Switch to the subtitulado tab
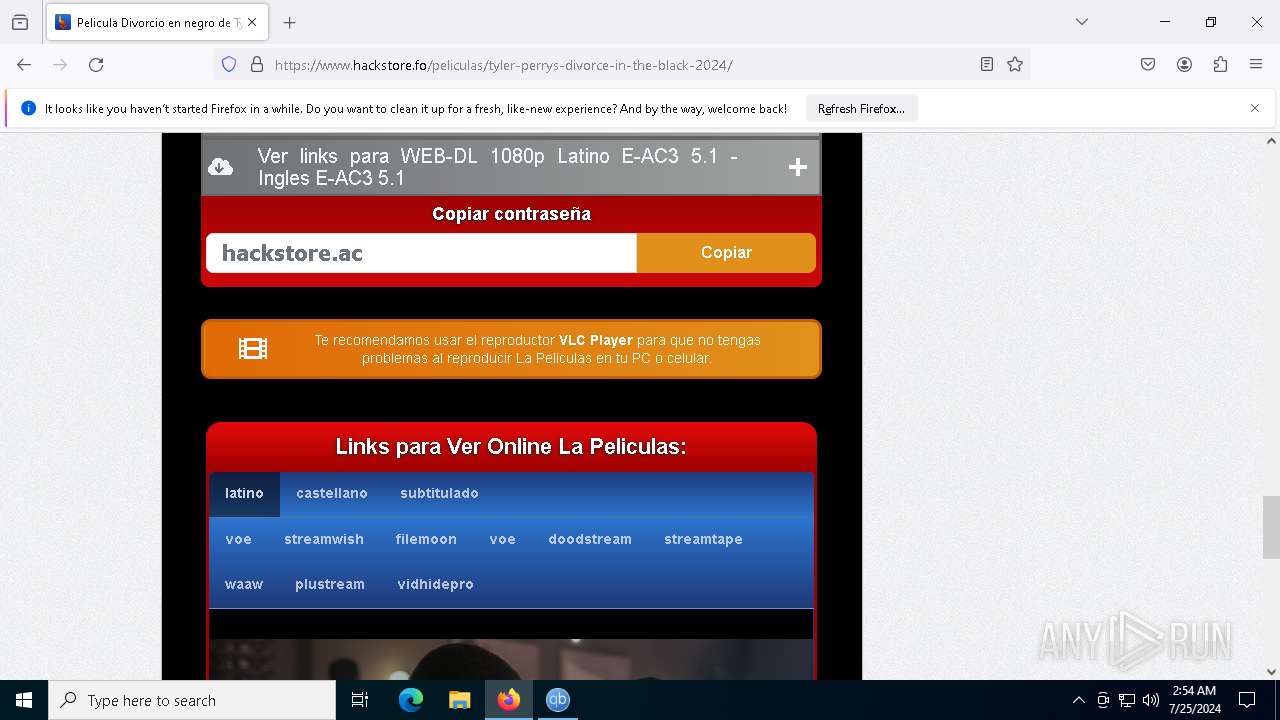This screenshot has height=720, width=1280. click(439, 494)
